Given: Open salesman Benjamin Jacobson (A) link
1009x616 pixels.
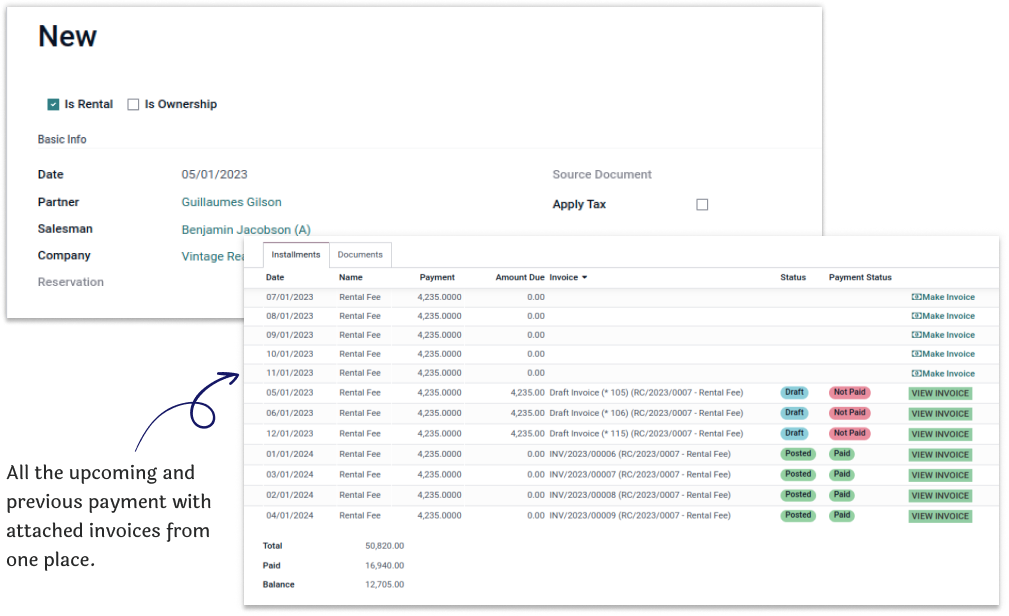Looking at the screenshot, I should point(246,229).
